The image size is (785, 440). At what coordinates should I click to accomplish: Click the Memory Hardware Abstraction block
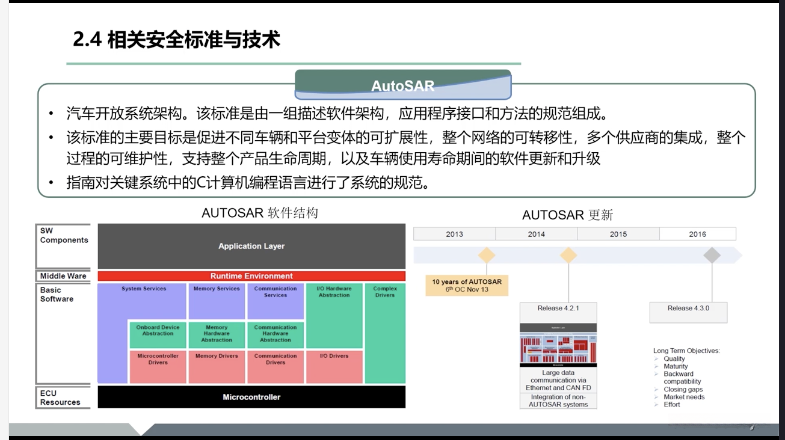point(217,334)
